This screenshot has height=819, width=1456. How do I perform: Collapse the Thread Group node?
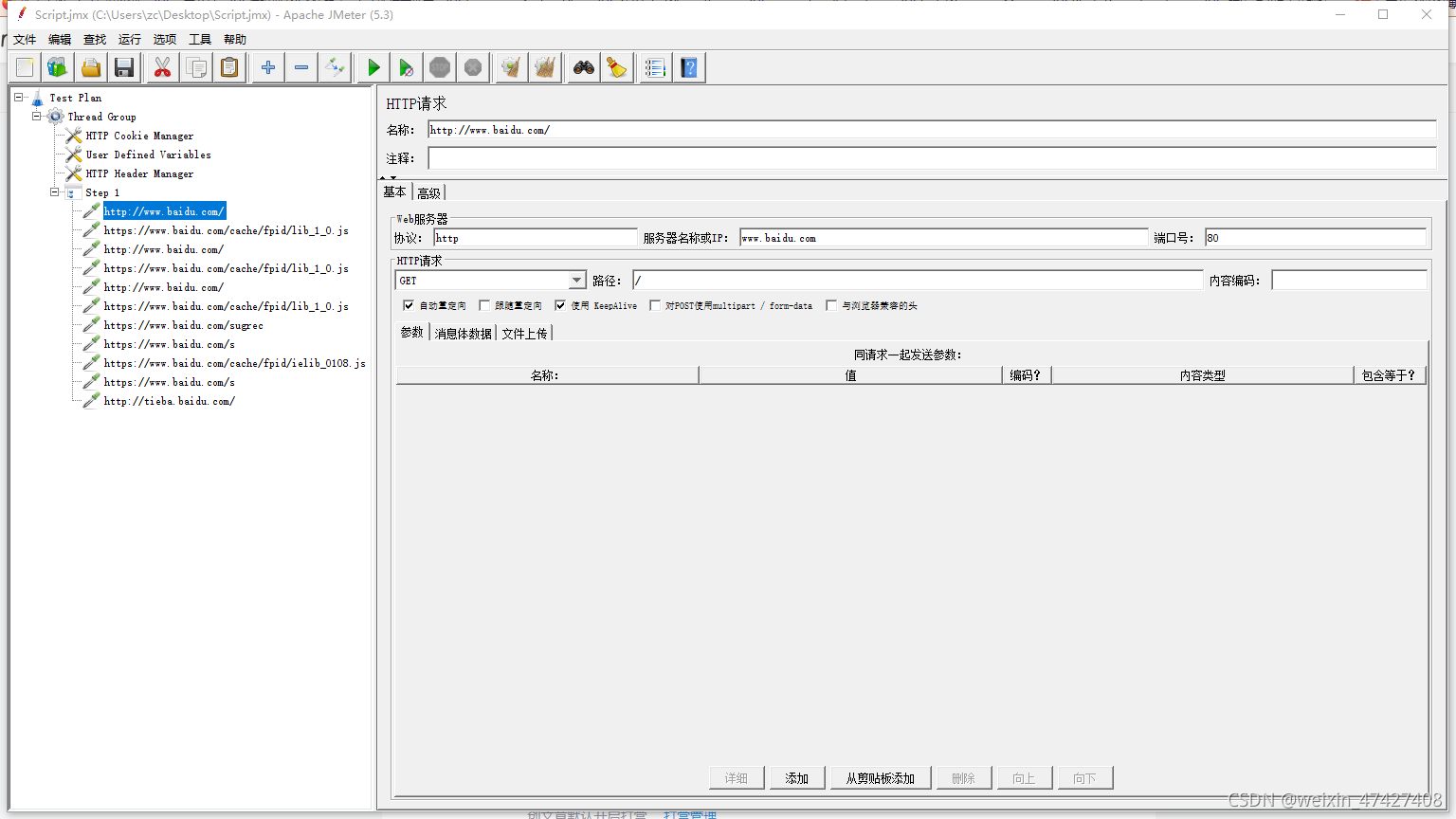[x=38, y=116]
